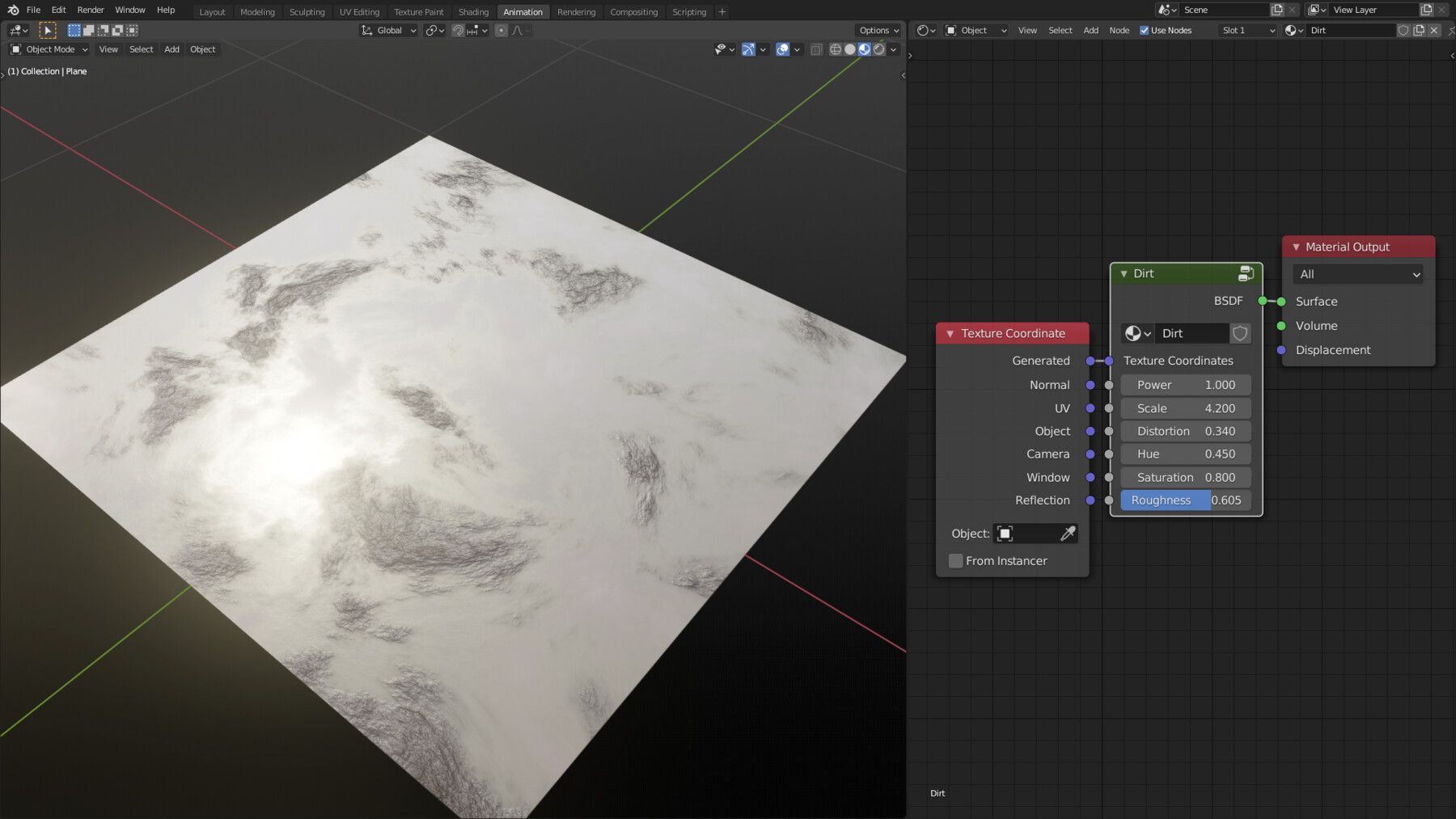Toggle the snapping magnet icon
This screenshot has width=1456, height=819.
[x=458, y=31]
